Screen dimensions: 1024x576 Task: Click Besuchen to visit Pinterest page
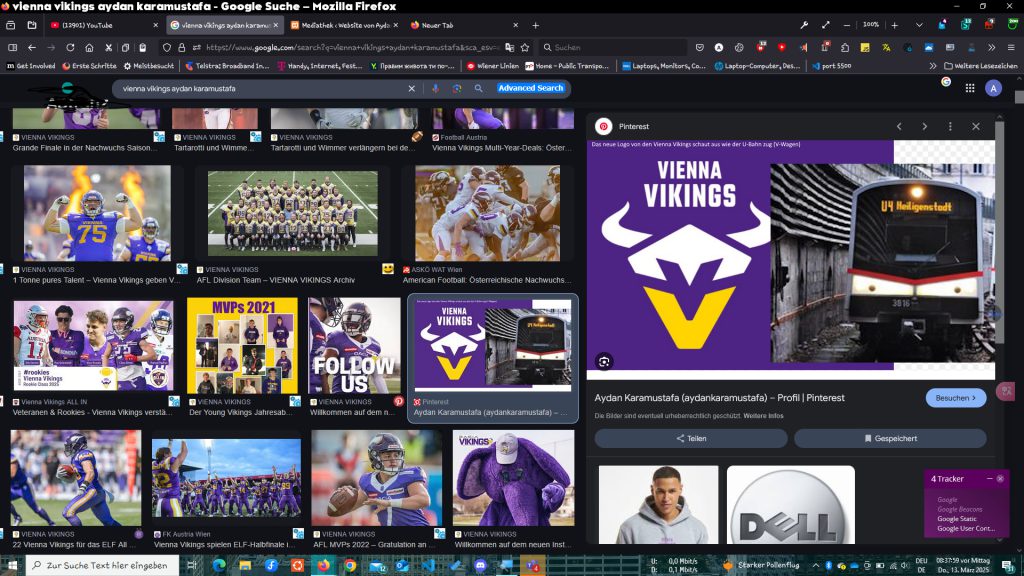955,398
